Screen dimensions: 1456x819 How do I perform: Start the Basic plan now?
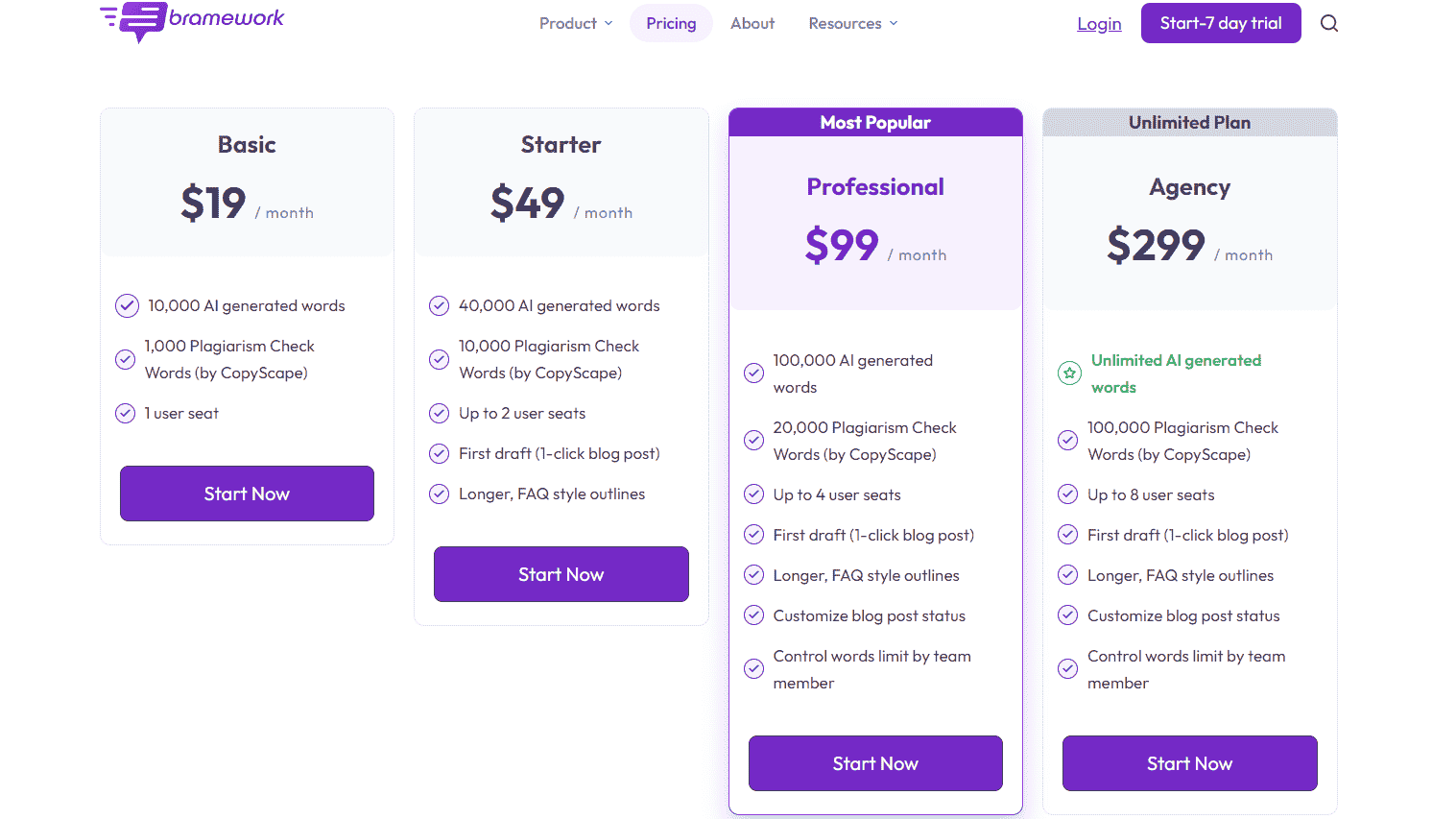247,494
